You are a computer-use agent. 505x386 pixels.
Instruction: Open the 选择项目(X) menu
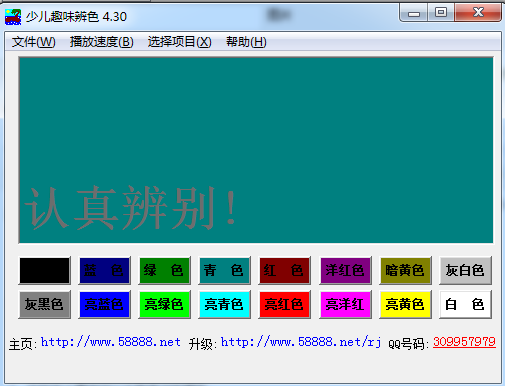pyautogui.click(x=180, y=42)
